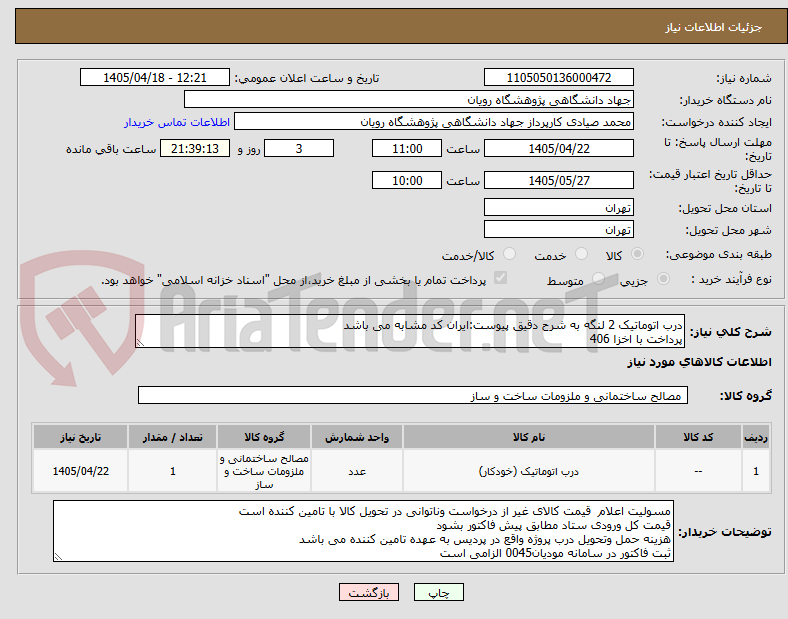The height and width of the screenshot is (619, 788).
Task: Click the چاپ print button
Action: [x=439, y=593]
